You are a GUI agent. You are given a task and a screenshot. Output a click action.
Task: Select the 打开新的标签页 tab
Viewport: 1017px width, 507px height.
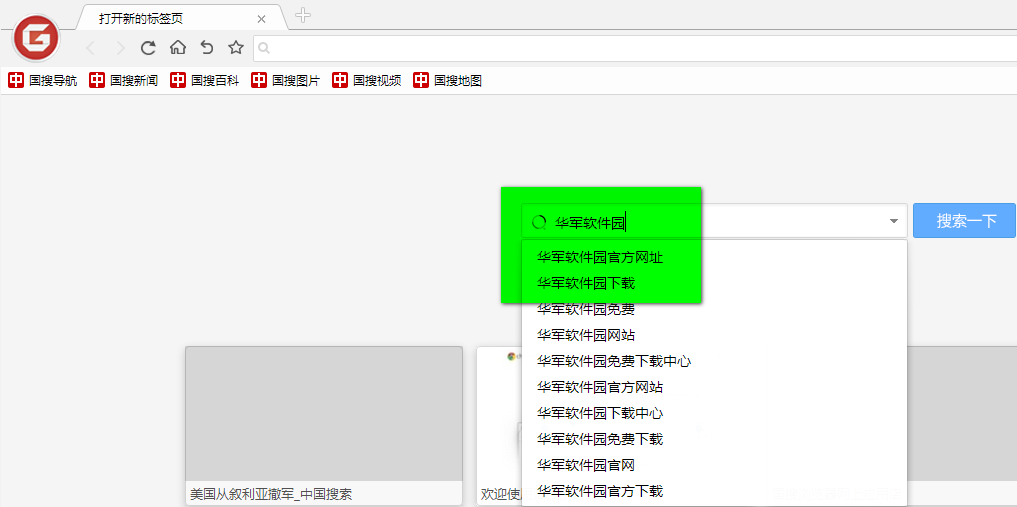click(x=182, y=18)
